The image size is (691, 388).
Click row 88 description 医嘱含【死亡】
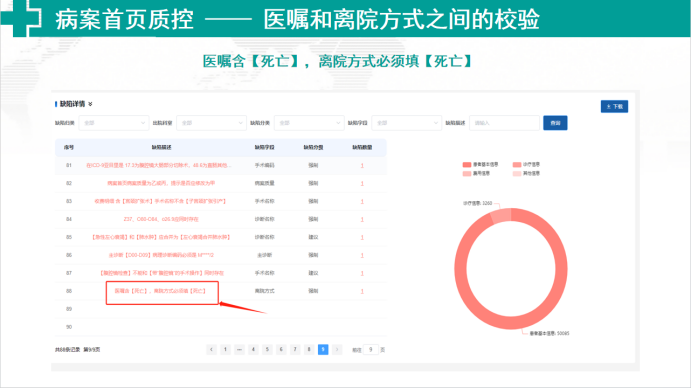(x=160, y=291)
